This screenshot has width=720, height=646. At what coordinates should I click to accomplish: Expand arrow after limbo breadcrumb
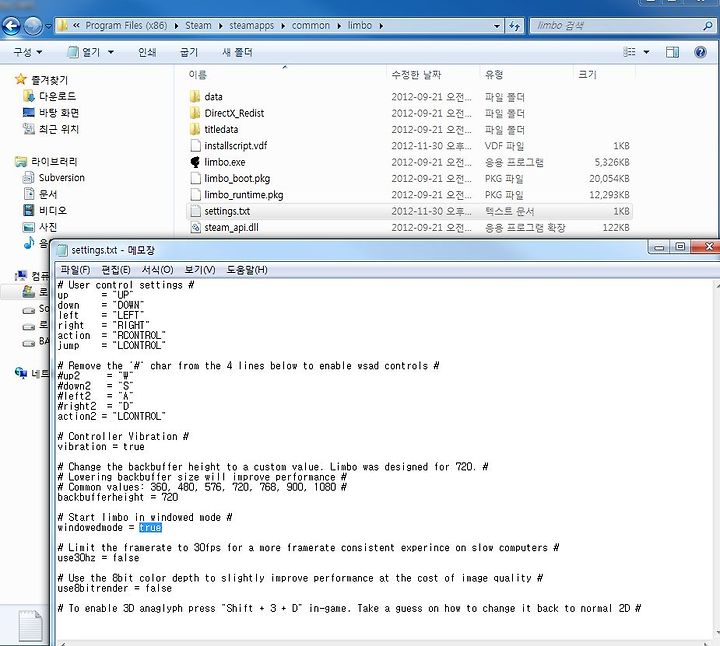381,26
